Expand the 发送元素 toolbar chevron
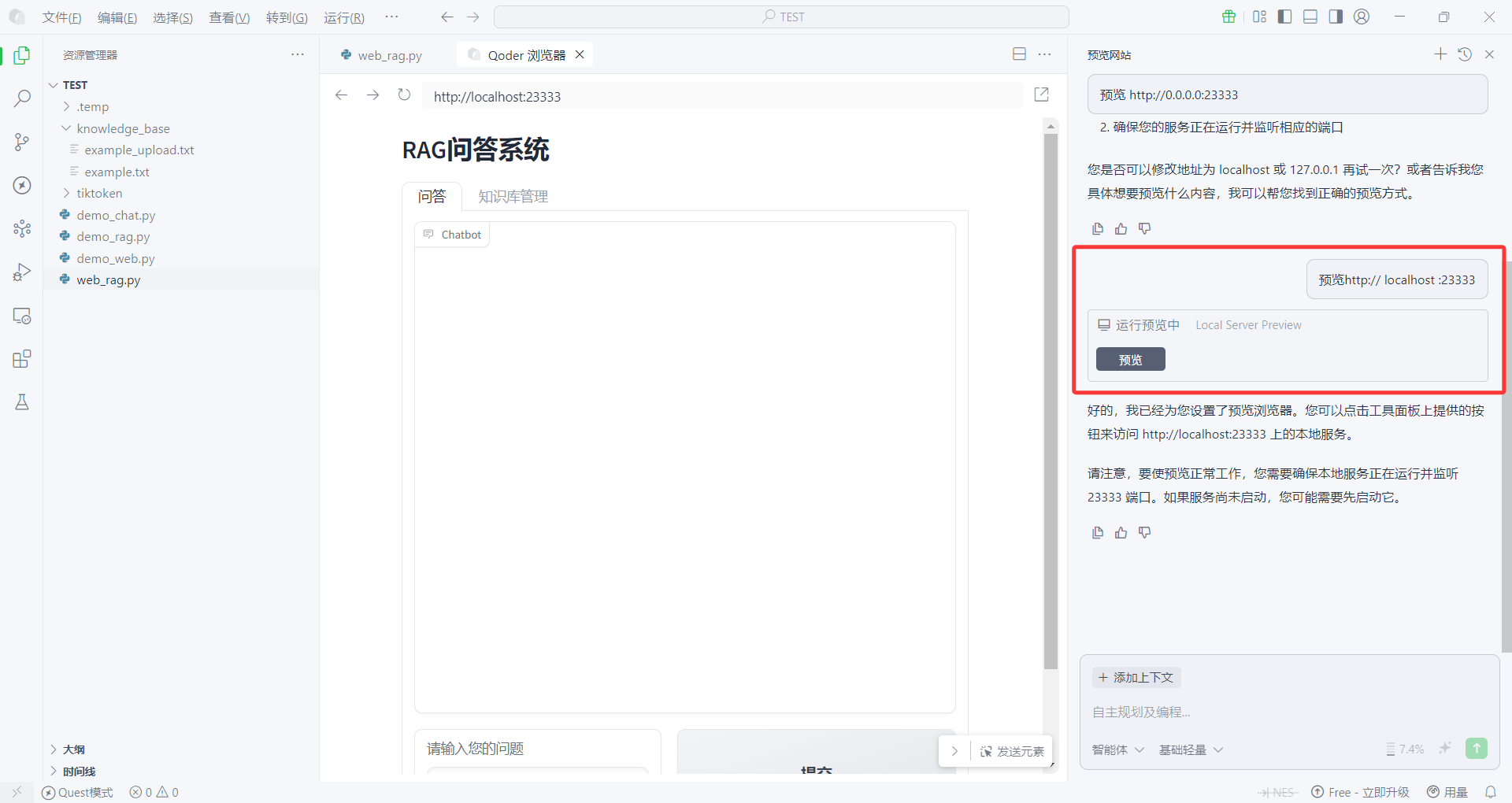1512x803 pixels. click(x=954, y=751)
